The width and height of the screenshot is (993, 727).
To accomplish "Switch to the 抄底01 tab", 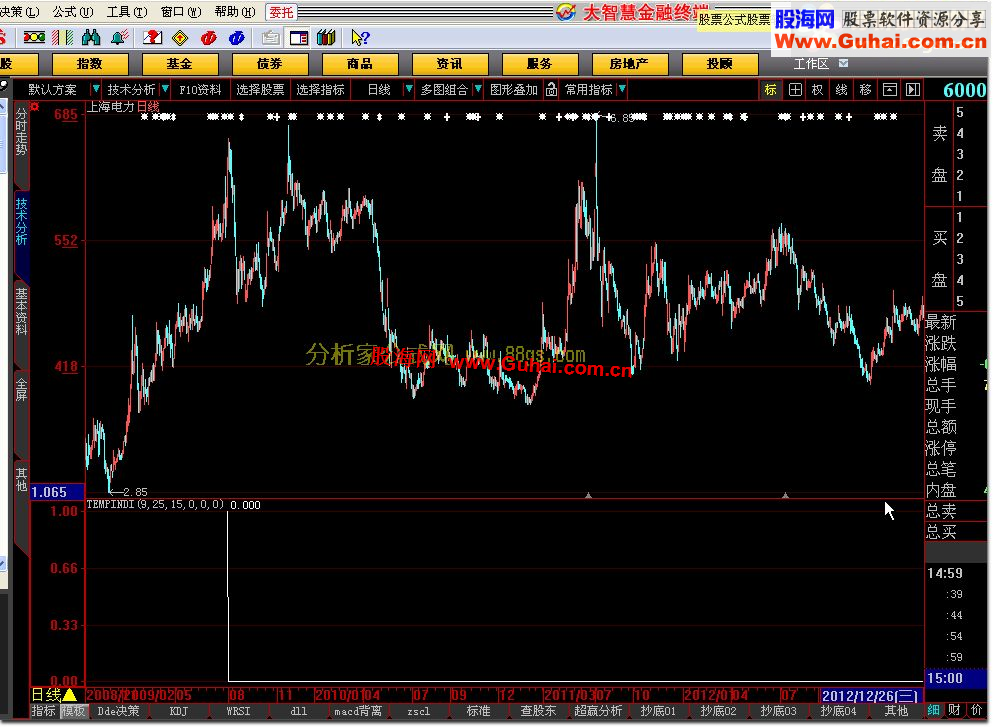I will coord(659,711).
